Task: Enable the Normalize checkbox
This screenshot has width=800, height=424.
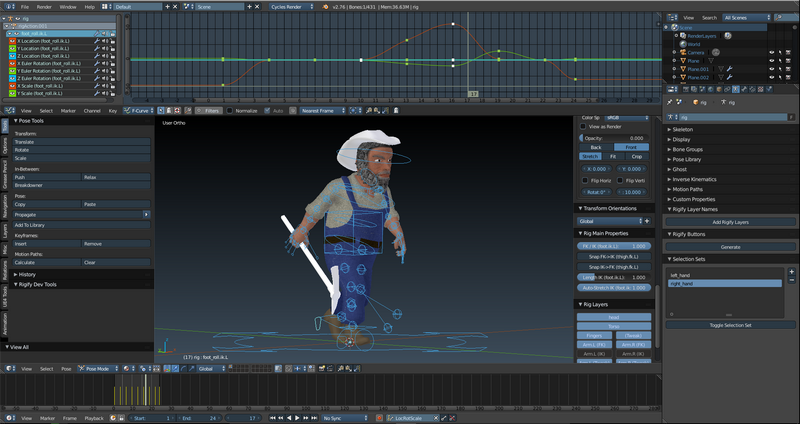Action: click(x=230, y=110)
